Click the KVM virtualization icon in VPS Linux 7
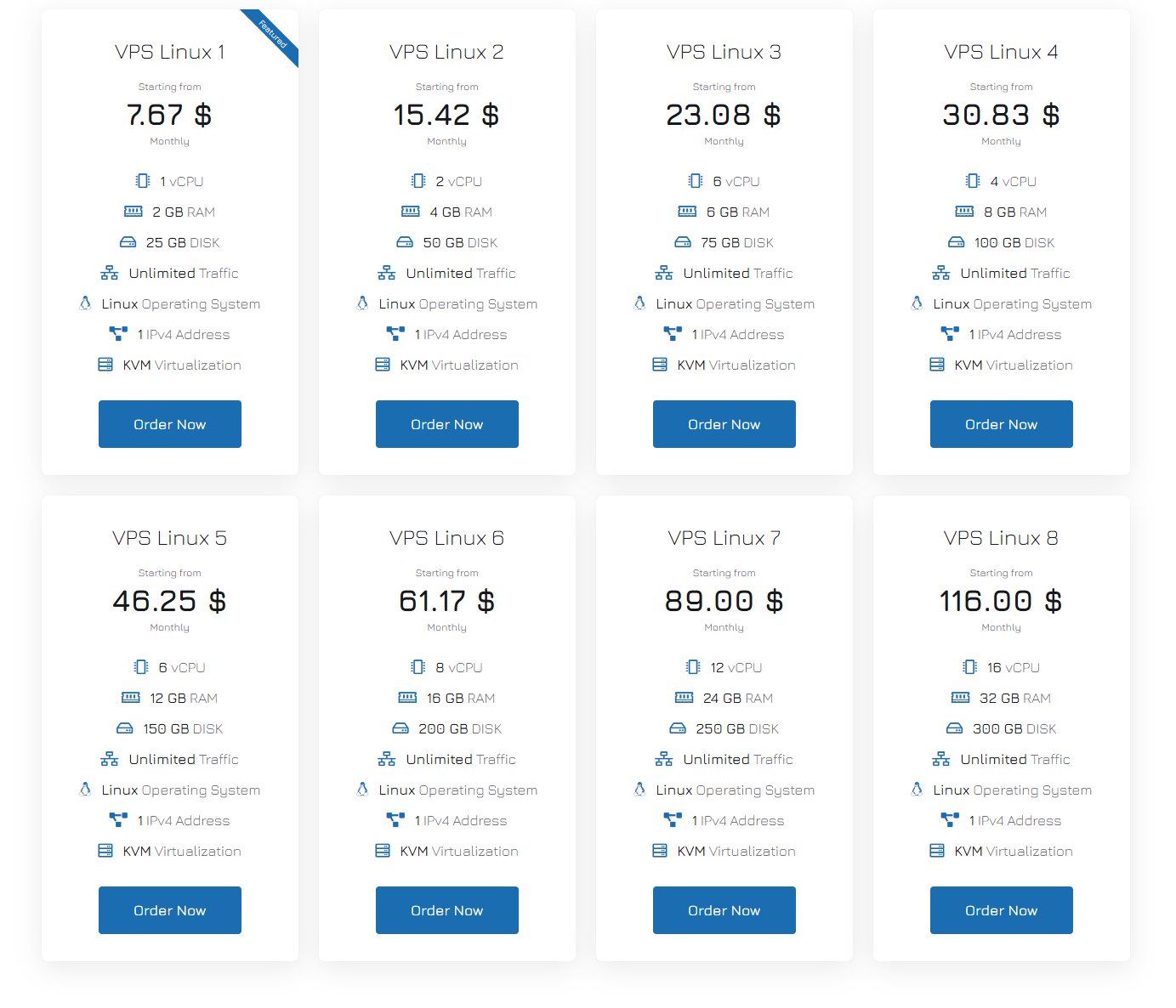 click(660, 851)
